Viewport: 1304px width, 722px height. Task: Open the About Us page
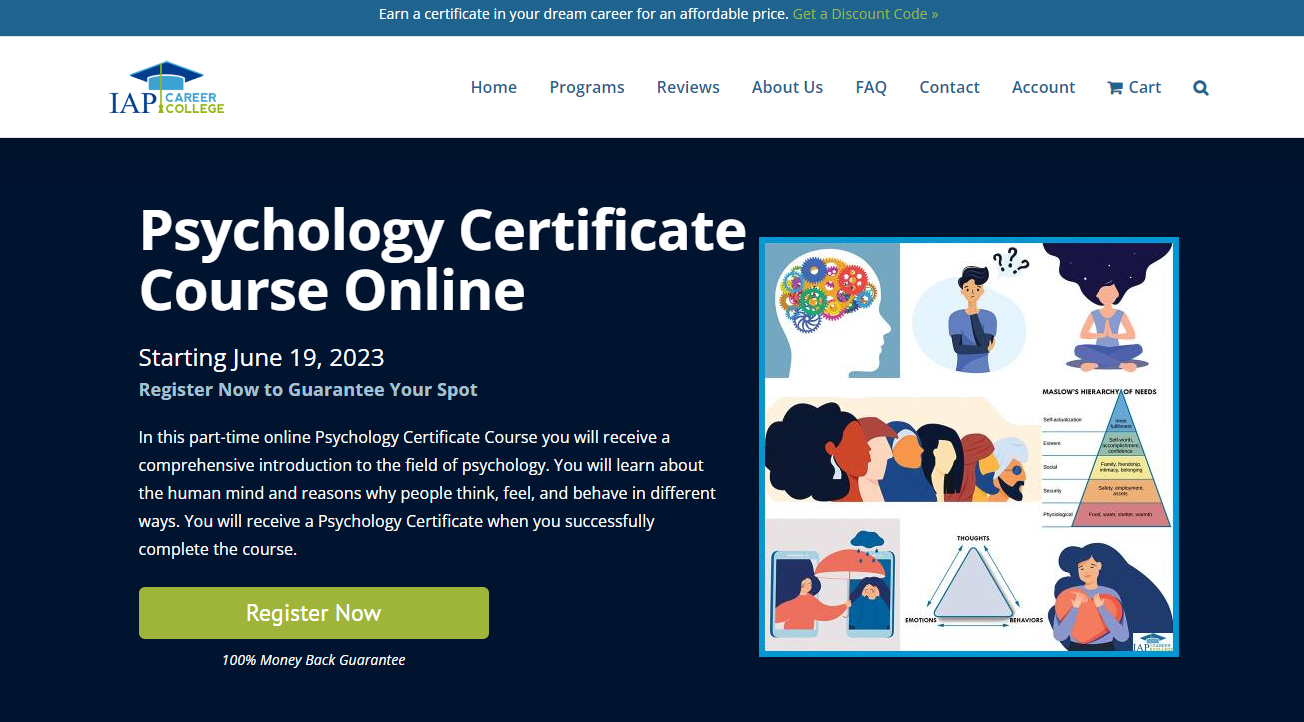[x=787, y=87]
